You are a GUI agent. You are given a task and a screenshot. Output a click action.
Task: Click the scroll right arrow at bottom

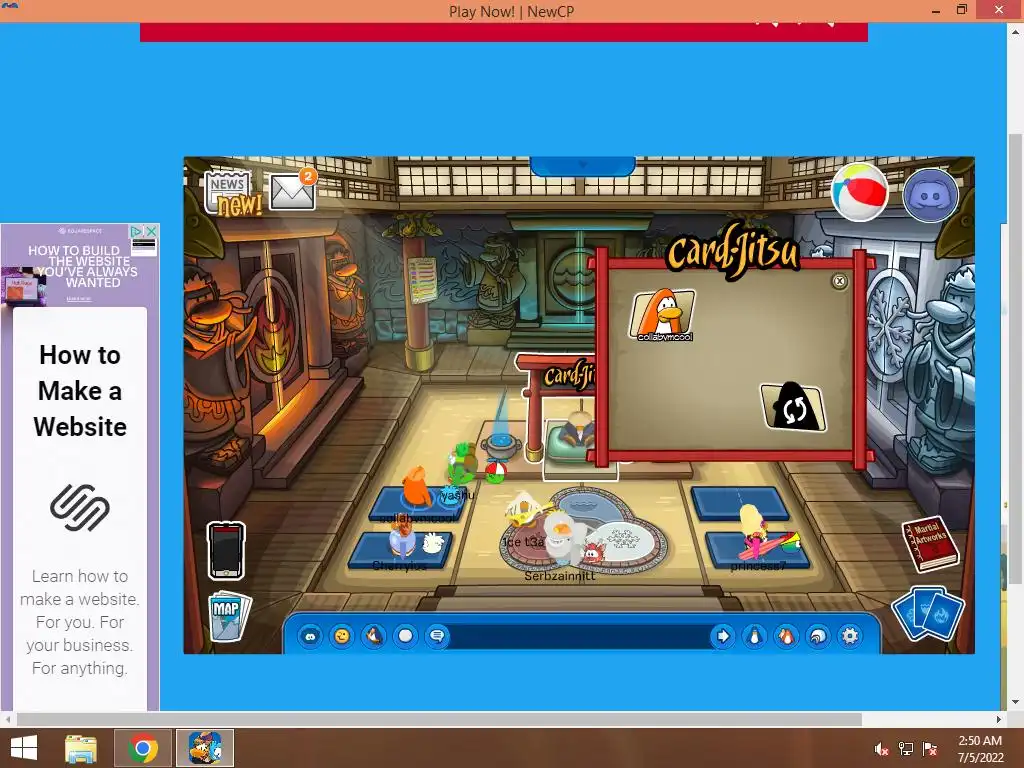click(999, 720)
